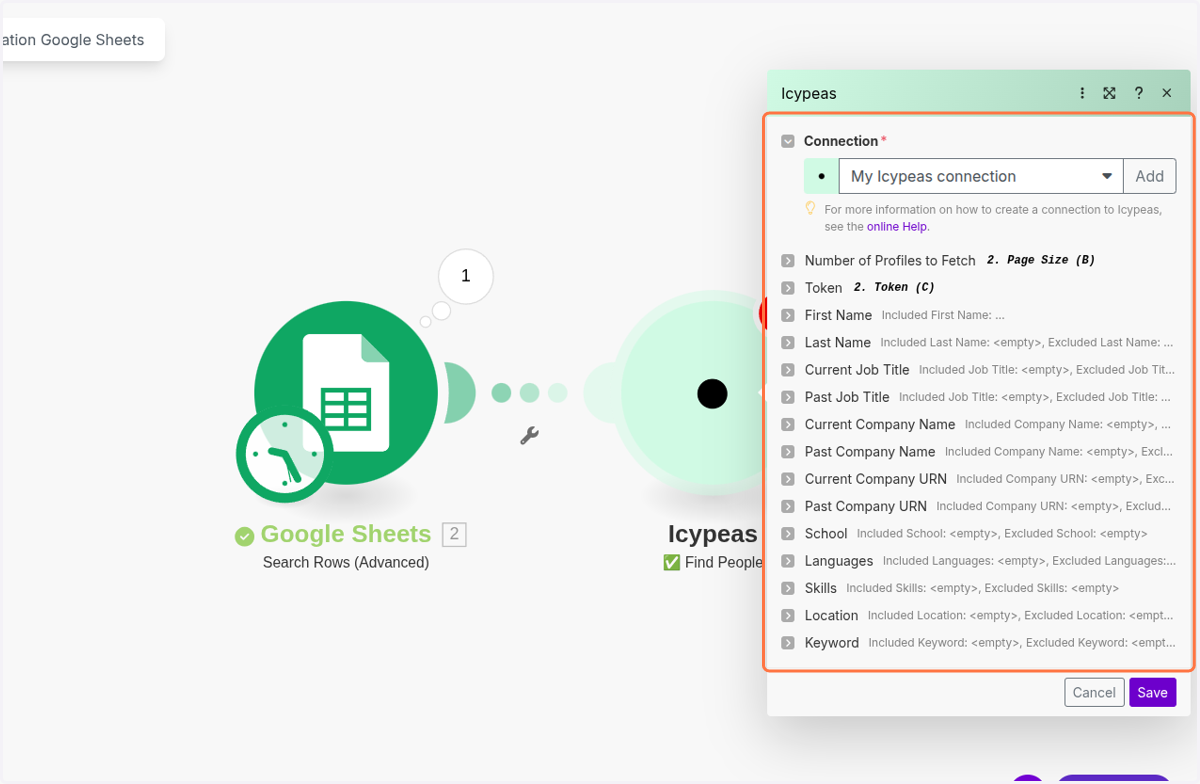1200x784 pixels.
Task: Click the bundle count bubble showing 1
Action: (x=465, y=276)
